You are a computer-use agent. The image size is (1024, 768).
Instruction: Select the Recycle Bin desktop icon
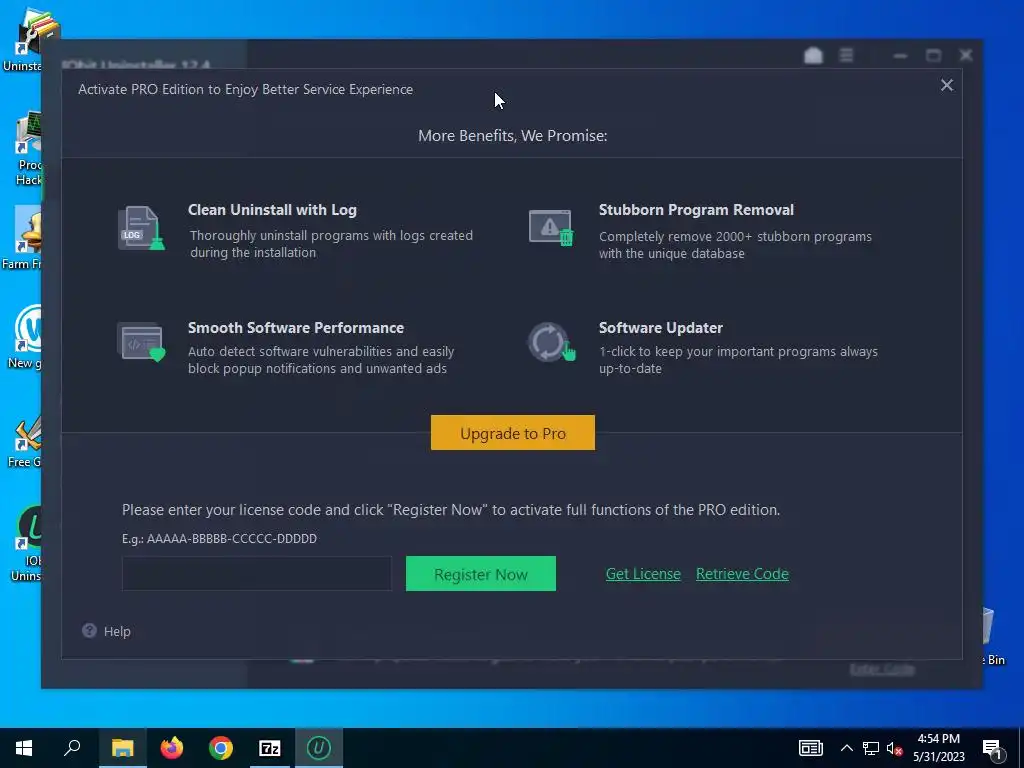(x=993, y=637)
